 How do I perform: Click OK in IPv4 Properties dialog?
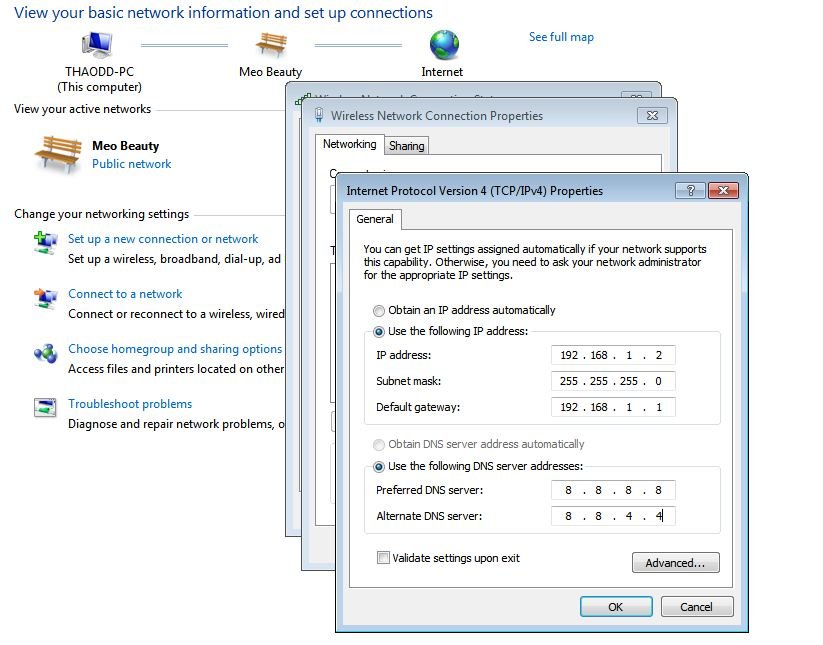616,607
